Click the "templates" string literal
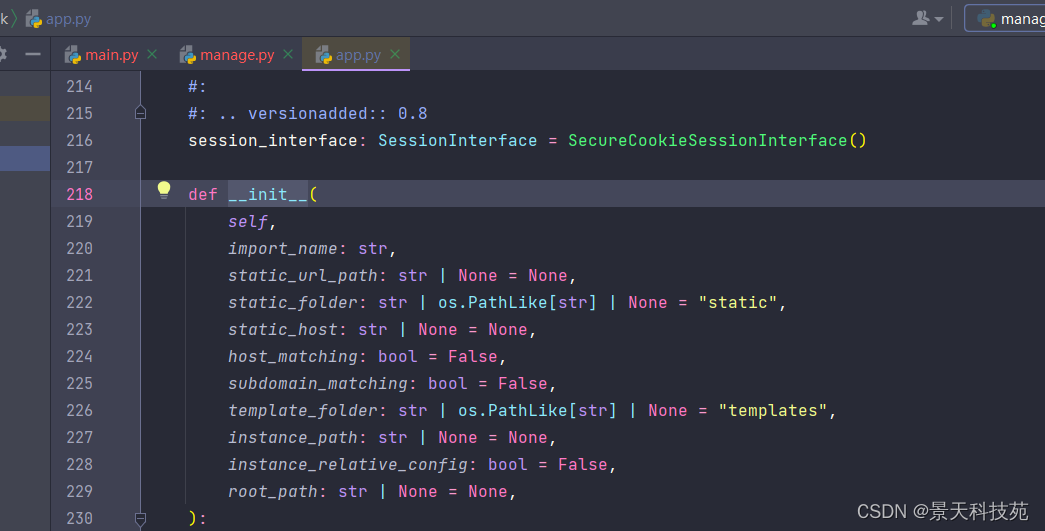 pos(772,410)
